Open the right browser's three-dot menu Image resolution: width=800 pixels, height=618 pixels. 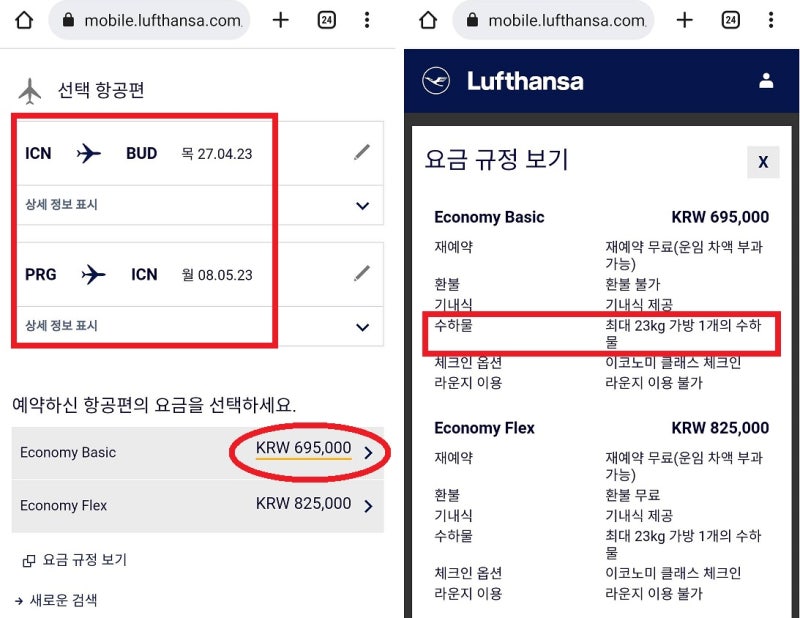pyautogui.click(x=771, y=20)
